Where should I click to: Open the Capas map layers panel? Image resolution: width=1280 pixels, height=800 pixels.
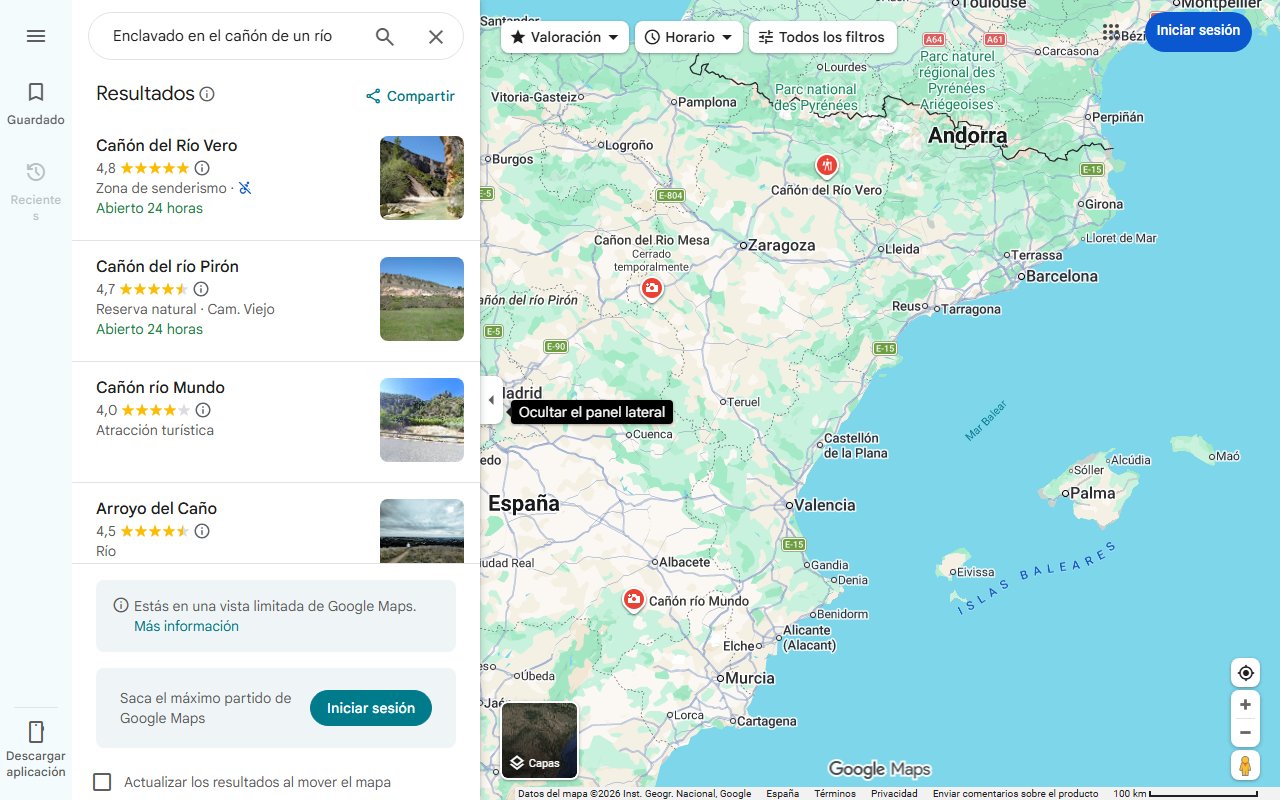539,740
